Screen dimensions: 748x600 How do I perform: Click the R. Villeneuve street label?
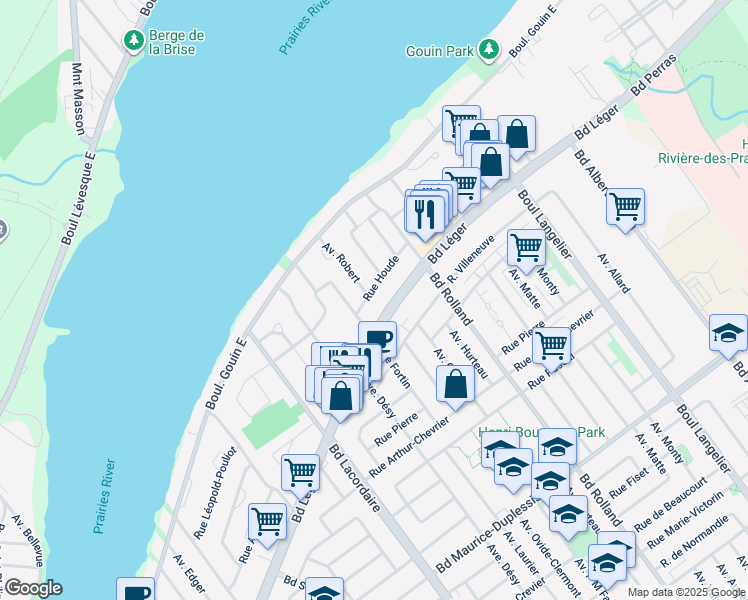tap(471, 258)
